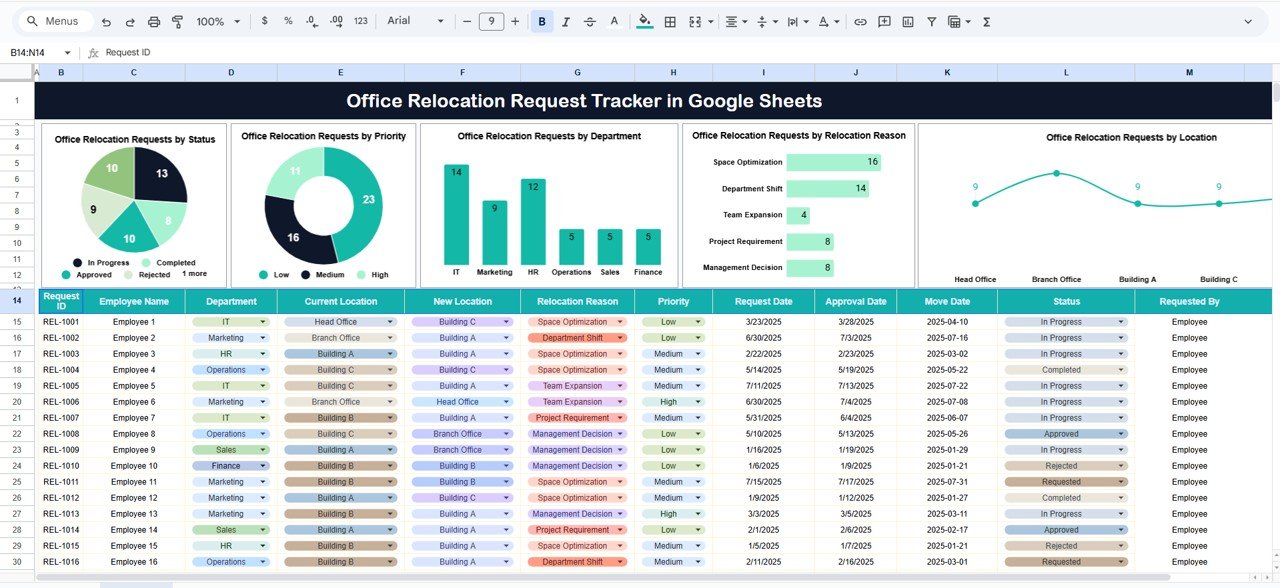The image size is (1280, 588).
Task: Click the Insert link icon
Action: (860, 20)
